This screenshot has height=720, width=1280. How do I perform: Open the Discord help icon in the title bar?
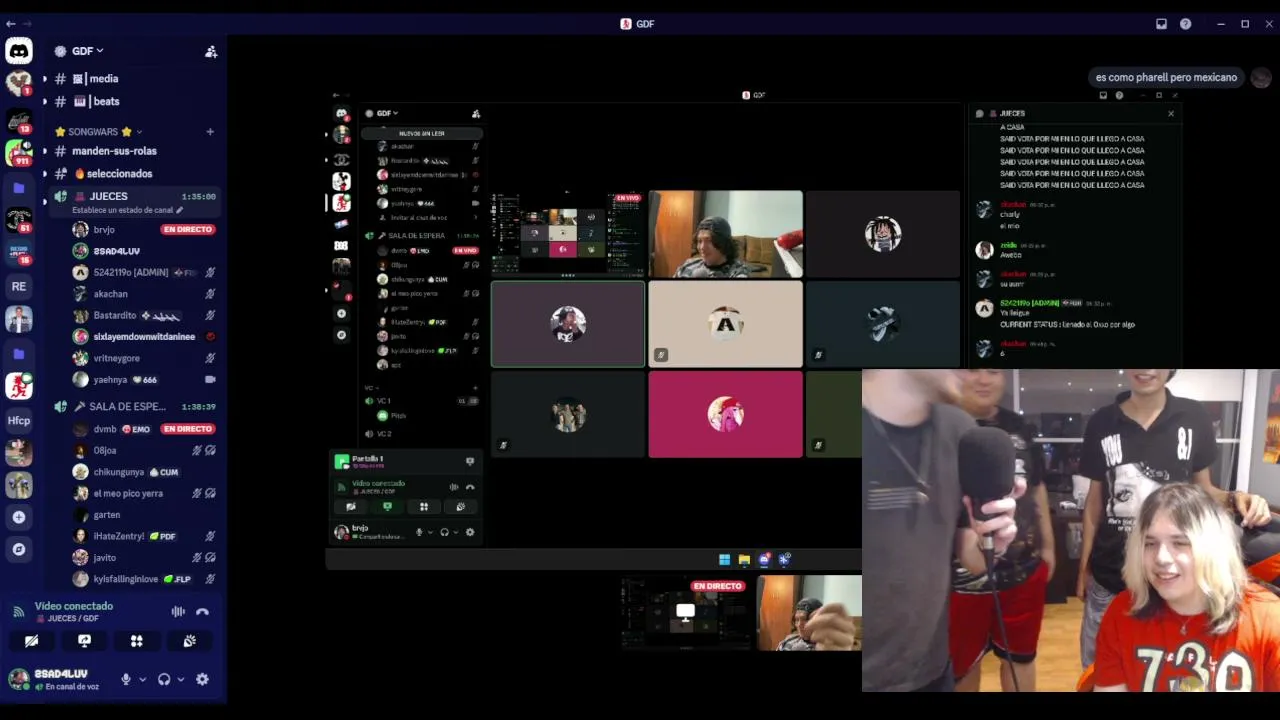[x=1186, y=24]
